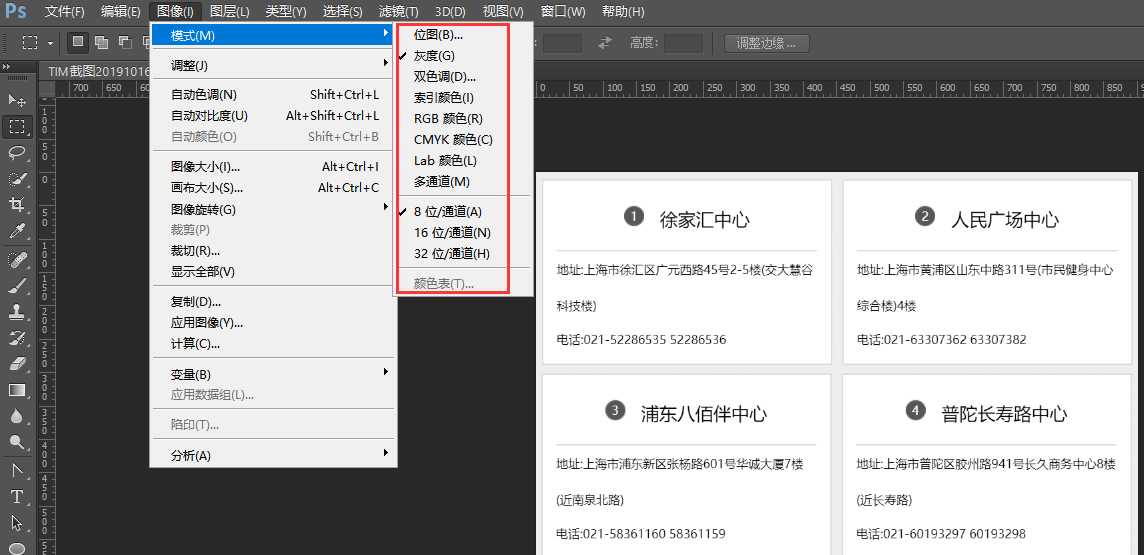This screenshot has height=555, width=1144.
Task: Select the Pen tool
Action: pos(16,470)
